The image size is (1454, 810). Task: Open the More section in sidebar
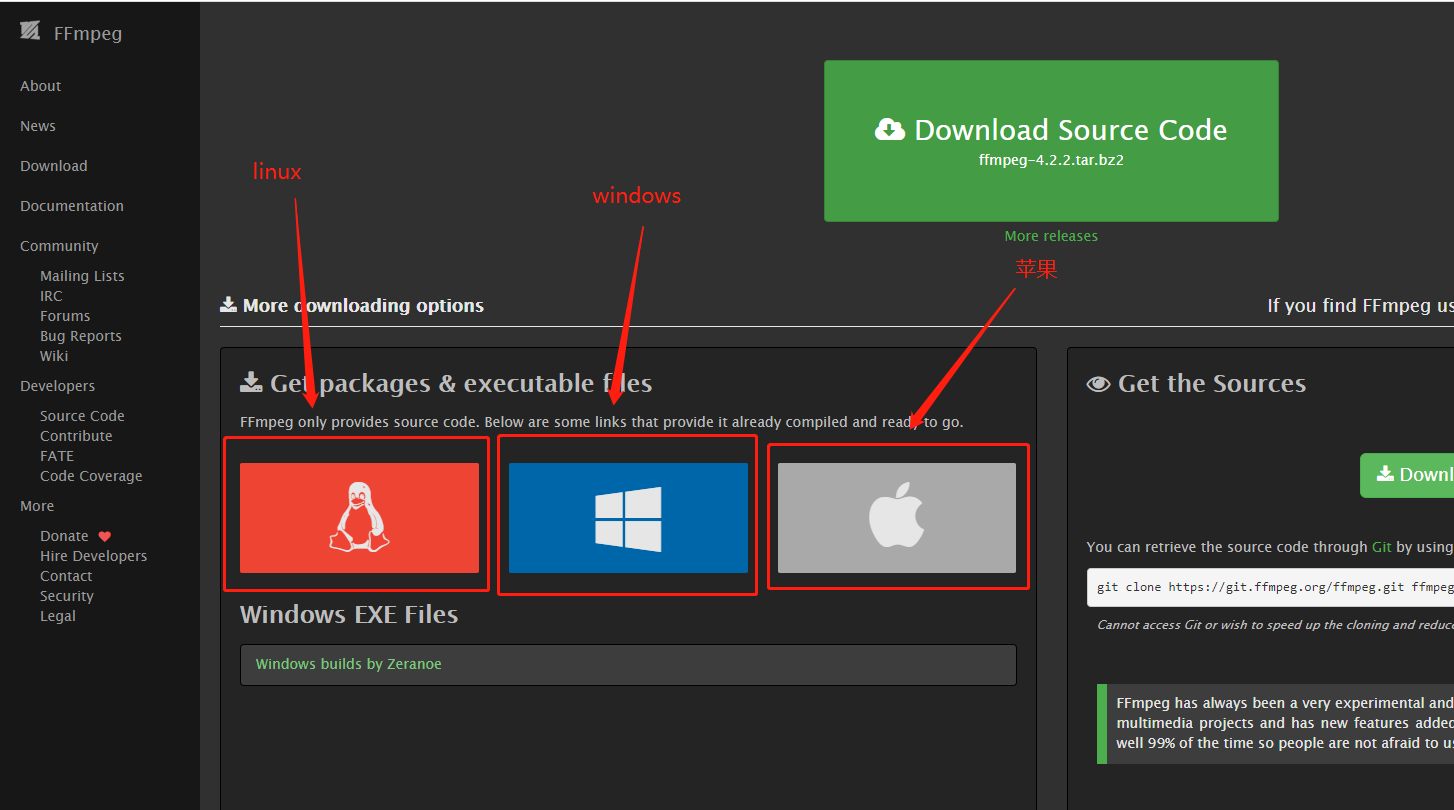37,506
